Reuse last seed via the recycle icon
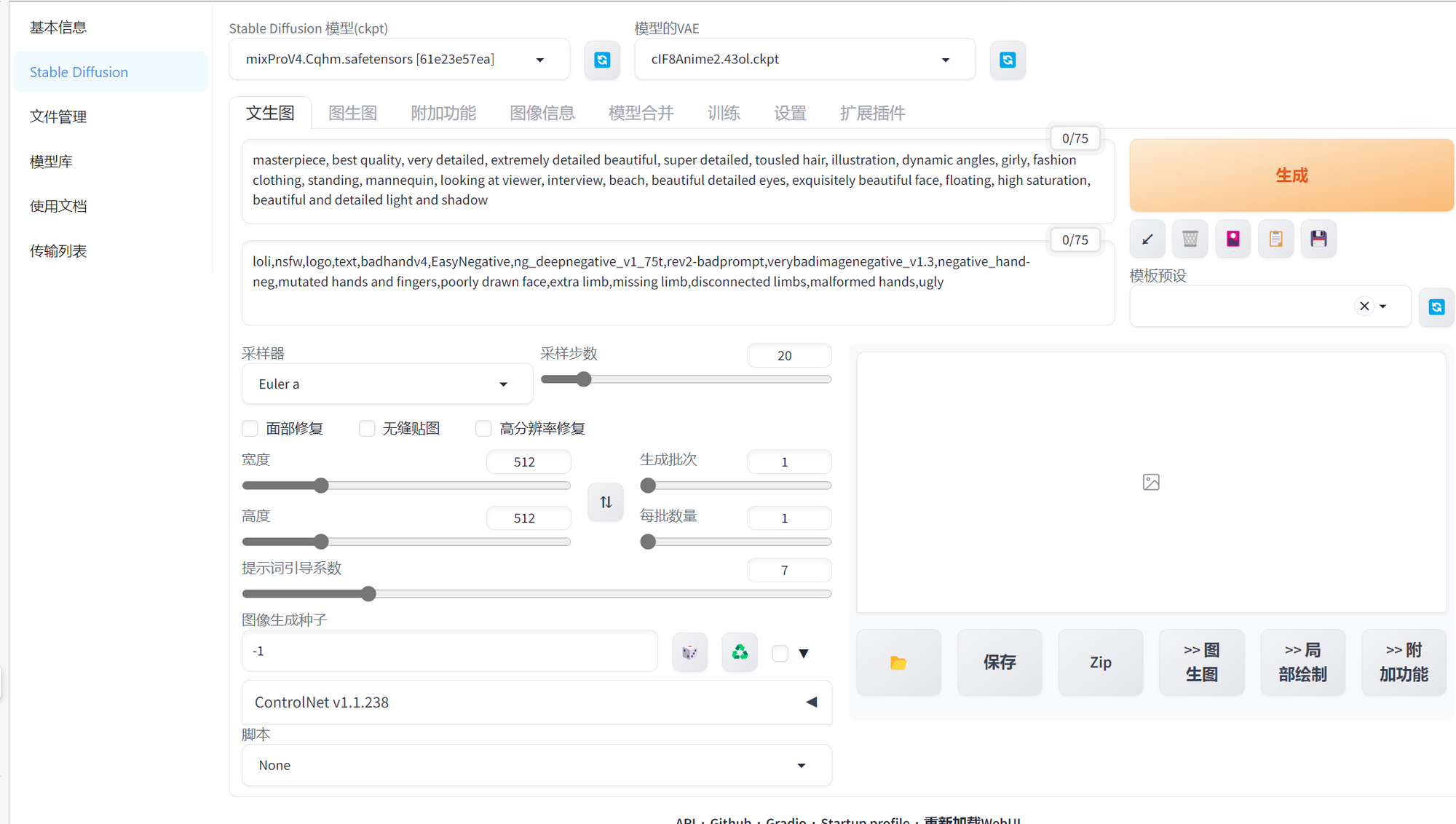1456x824 pixels. tap(739, 651)
